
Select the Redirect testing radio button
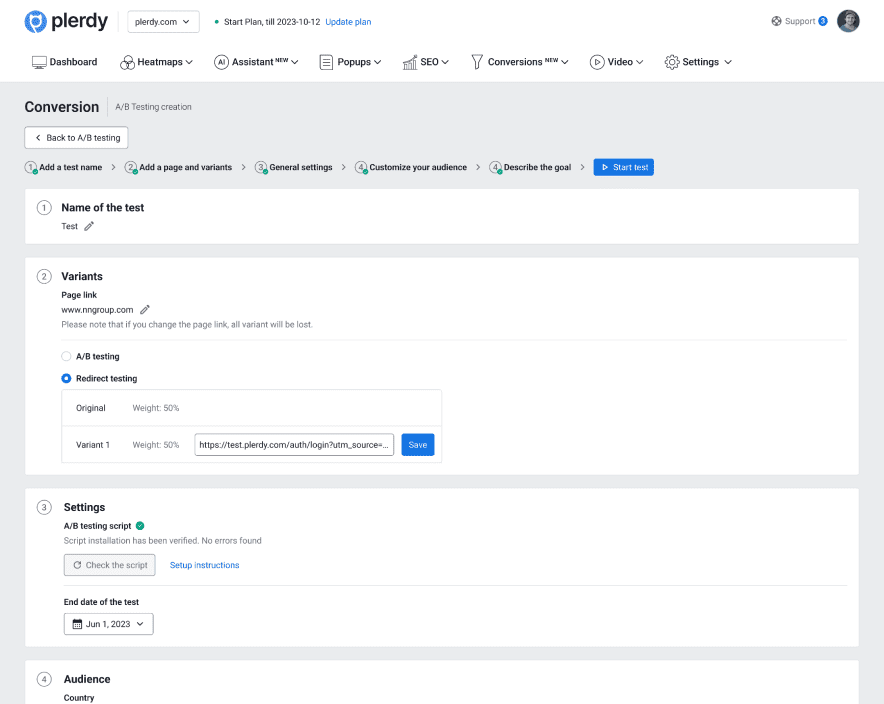click(x=67, y=379)
